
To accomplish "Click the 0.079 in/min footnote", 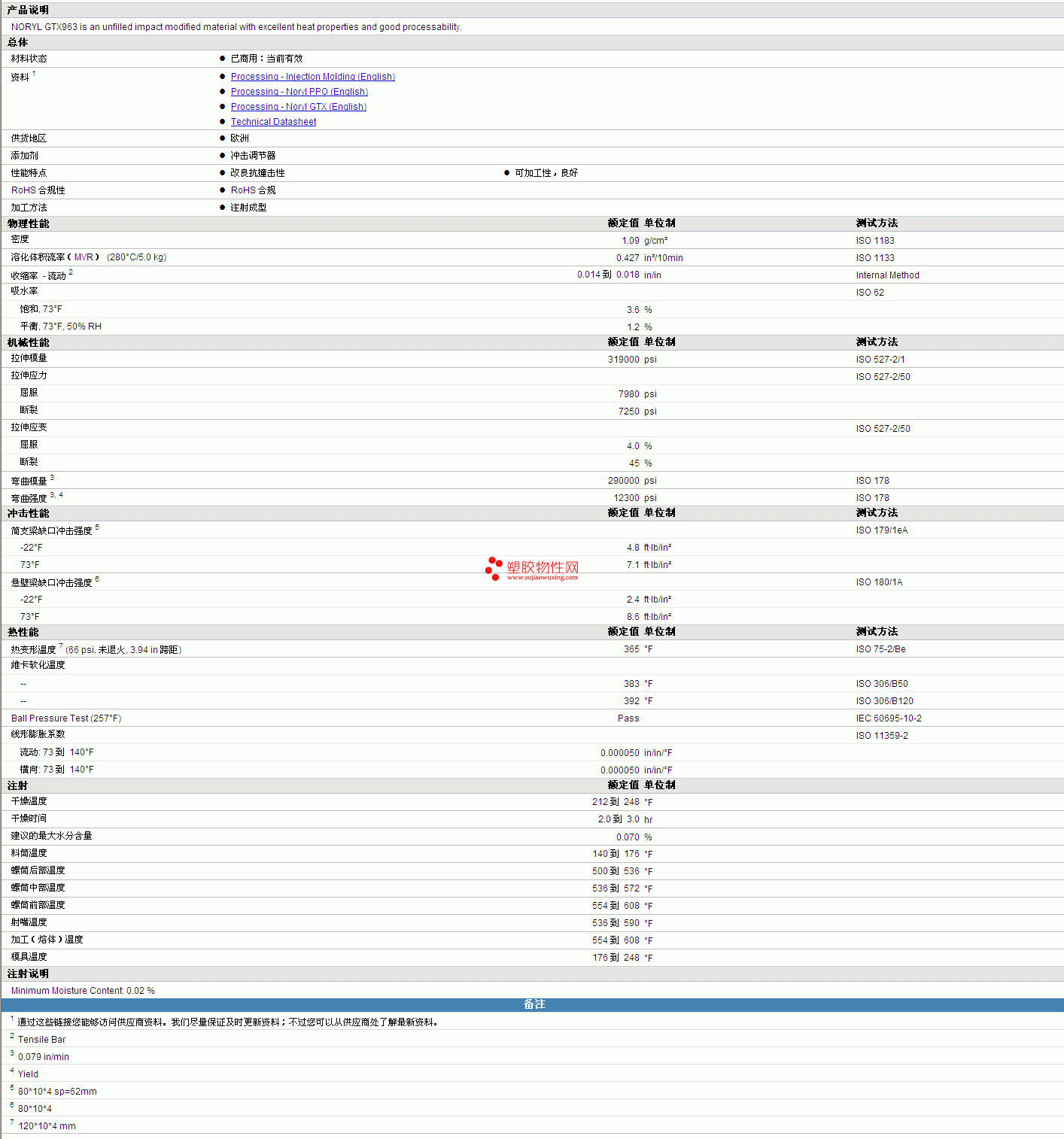I will pyautogui.click(x=44, y=1057).
